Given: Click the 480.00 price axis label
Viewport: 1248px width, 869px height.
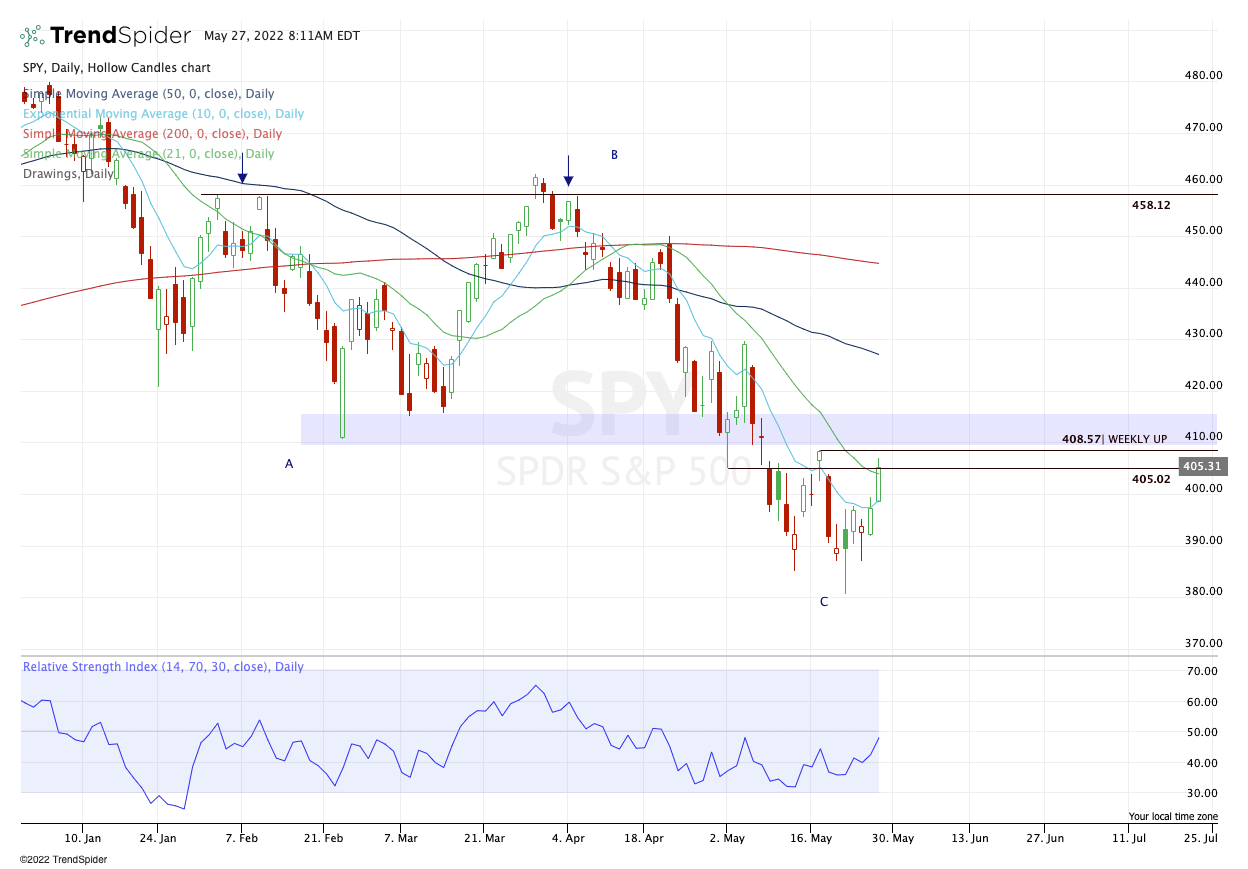Looking at the screenshot, I should [1203, 75].
